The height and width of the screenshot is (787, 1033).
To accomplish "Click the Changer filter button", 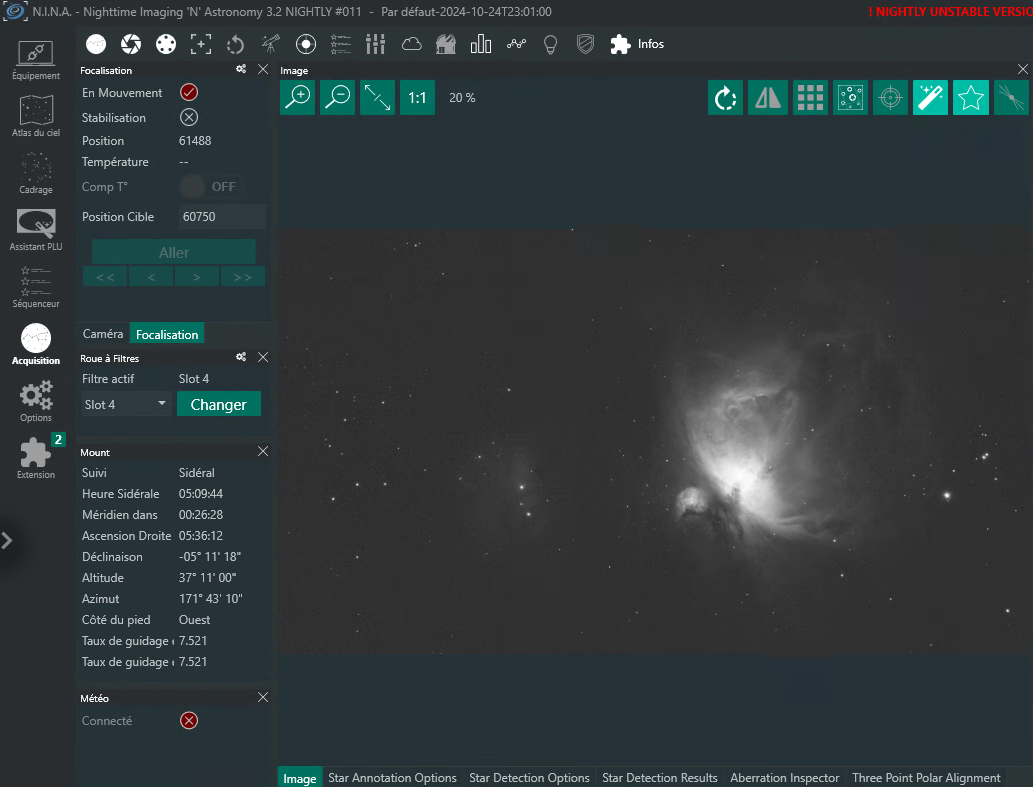I will [219, 404].
